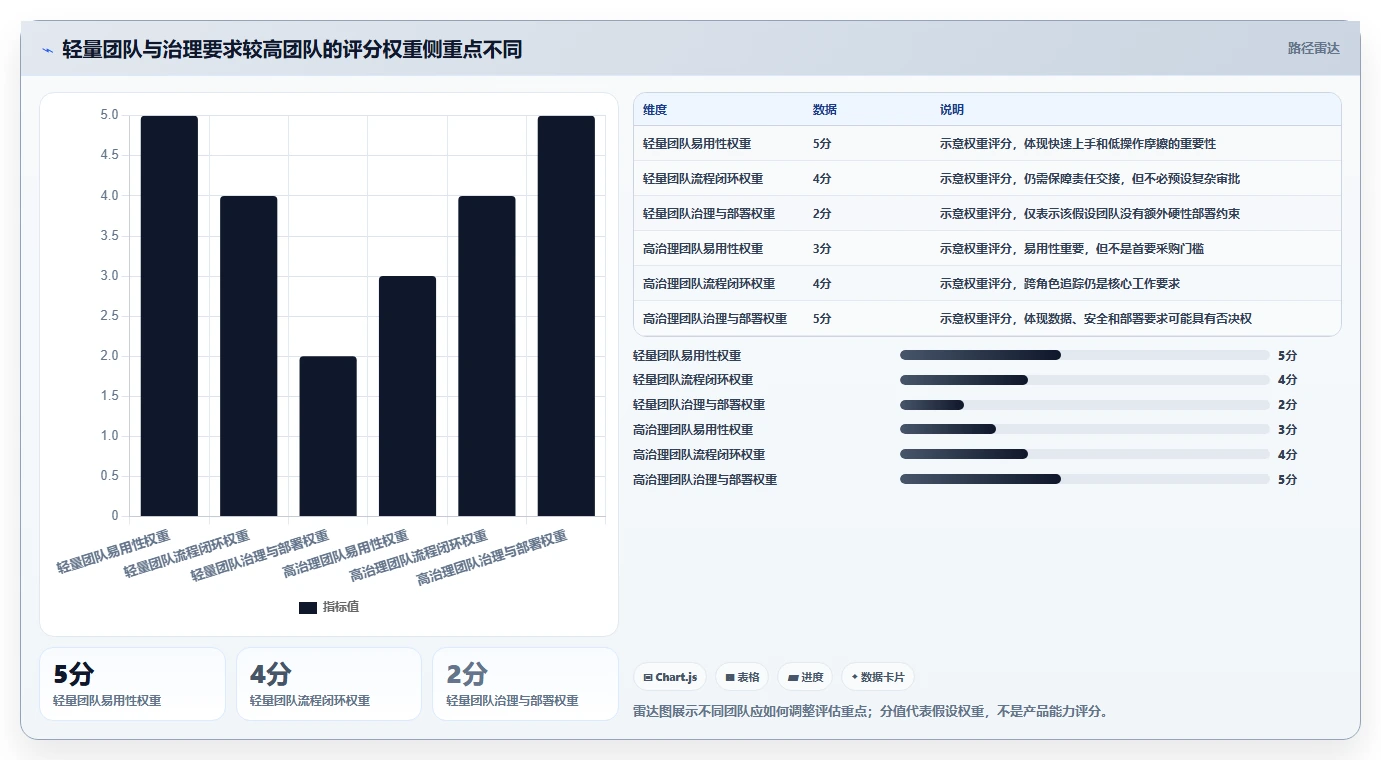The width and height of the screenshot is (1381, 760).
Task: Click the x-axis label 轻量团队易用性权重
Action: [x=113, y=551]
